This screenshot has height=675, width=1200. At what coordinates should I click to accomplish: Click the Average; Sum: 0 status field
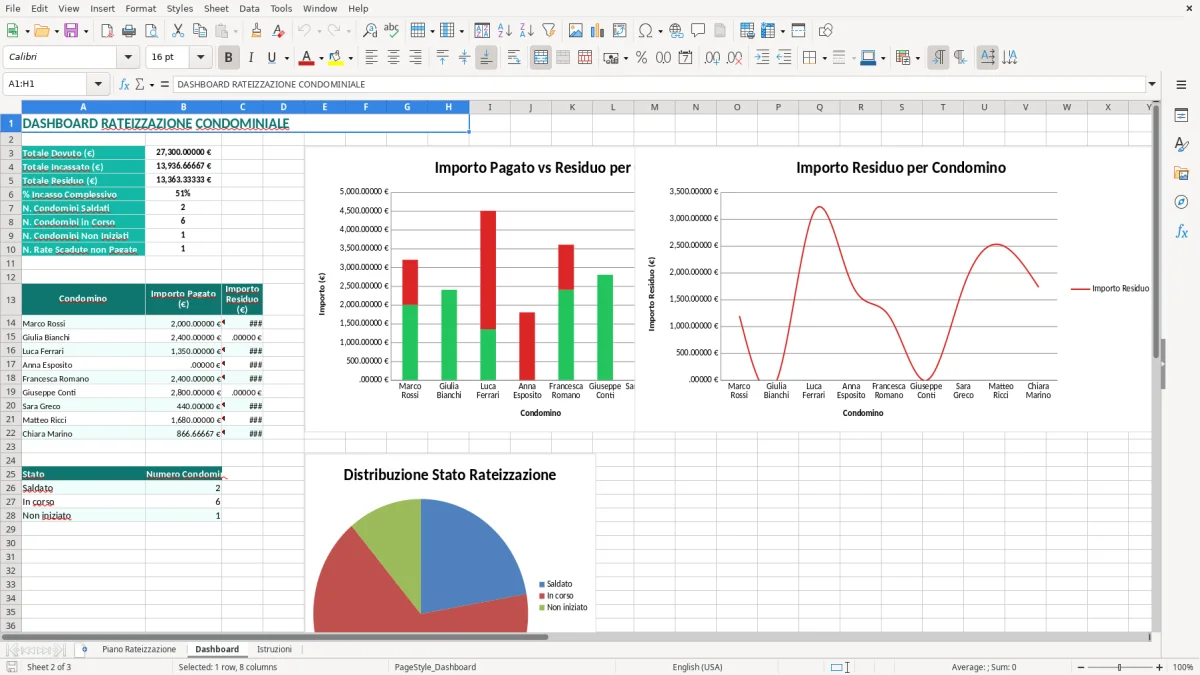(x=984, y=667)
